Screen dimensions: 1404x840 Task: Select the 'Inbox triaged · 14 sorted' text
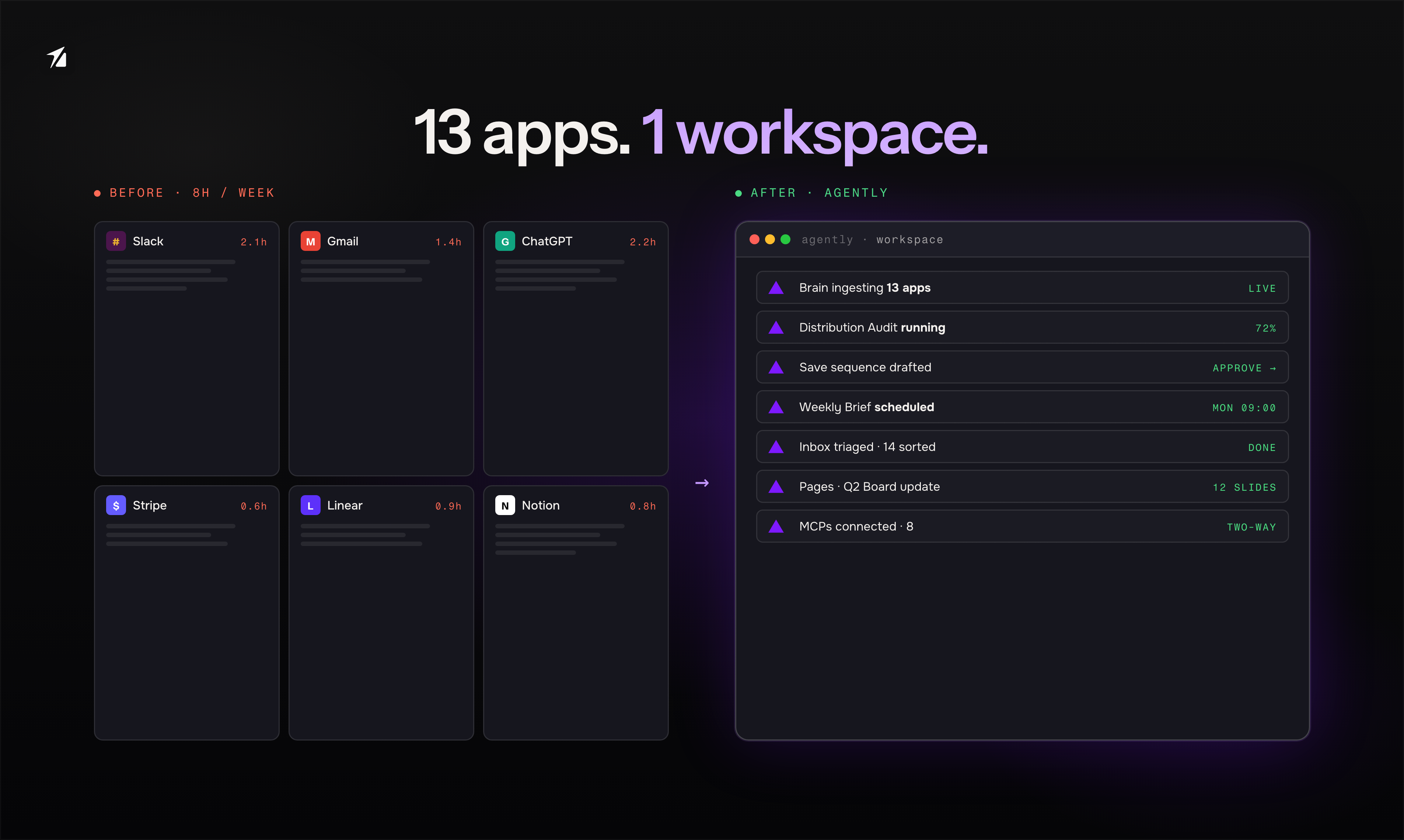click(867, 447)
